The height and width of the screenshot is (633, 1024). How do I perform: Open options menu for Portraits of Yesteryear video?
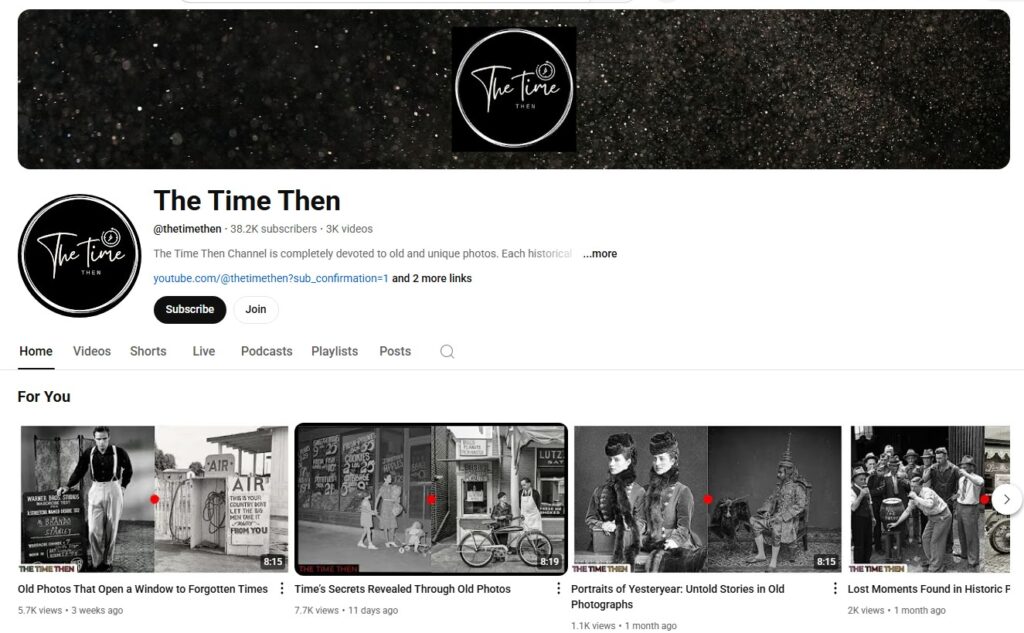[x=835, y=589]
